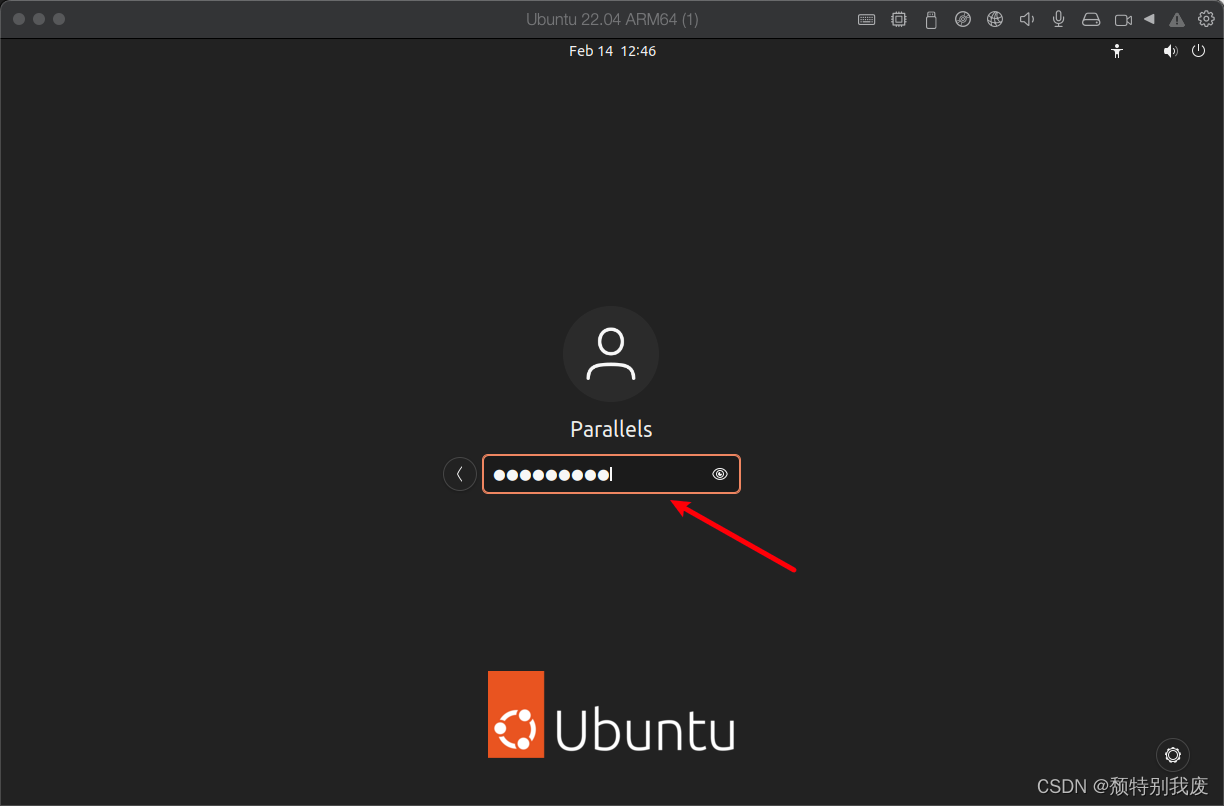The image size is (1224, 806).
Task: Click the CPU chip icon in title bar
Action: (x=899, y=19)
